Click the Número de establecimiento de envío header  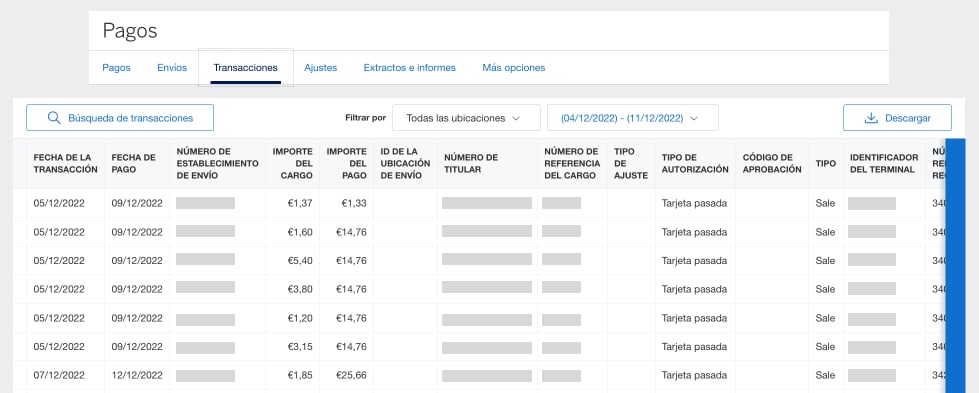click(x=217, y=163)
